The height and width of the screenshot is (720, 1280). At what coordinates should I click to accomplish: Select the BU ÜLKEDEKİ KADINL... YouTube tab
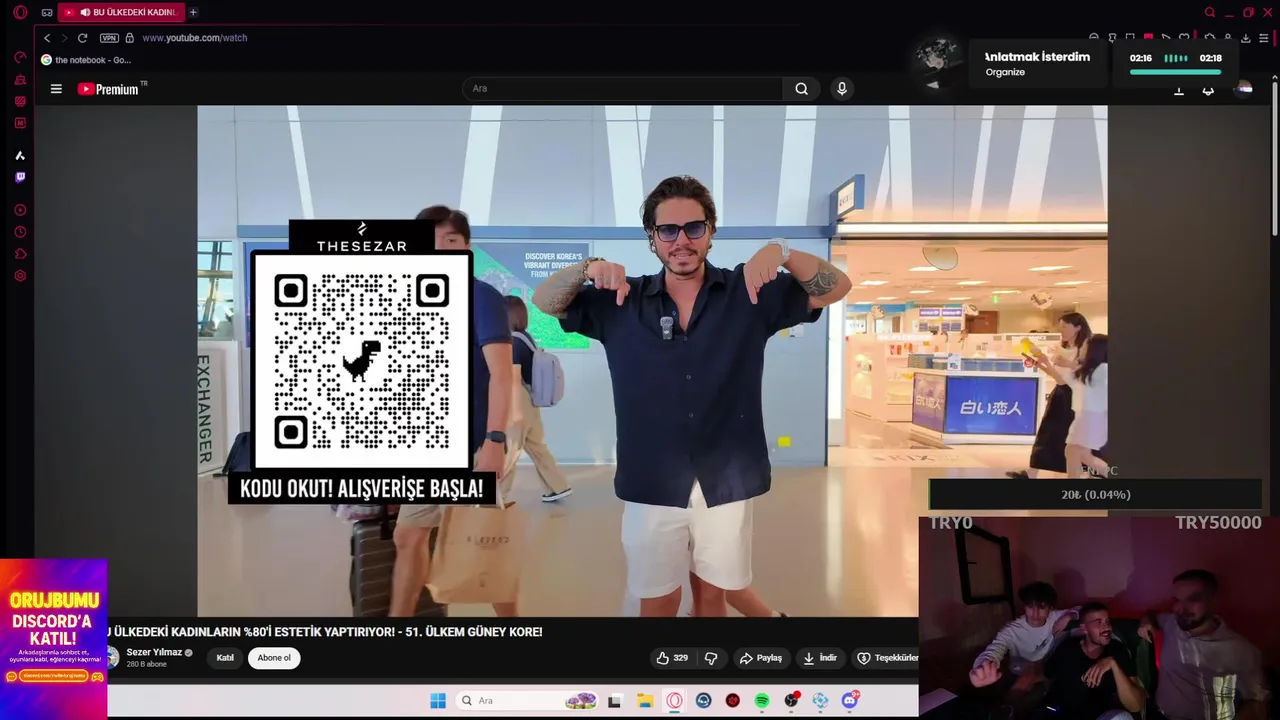pyautogui.click(x=120, y=12)
